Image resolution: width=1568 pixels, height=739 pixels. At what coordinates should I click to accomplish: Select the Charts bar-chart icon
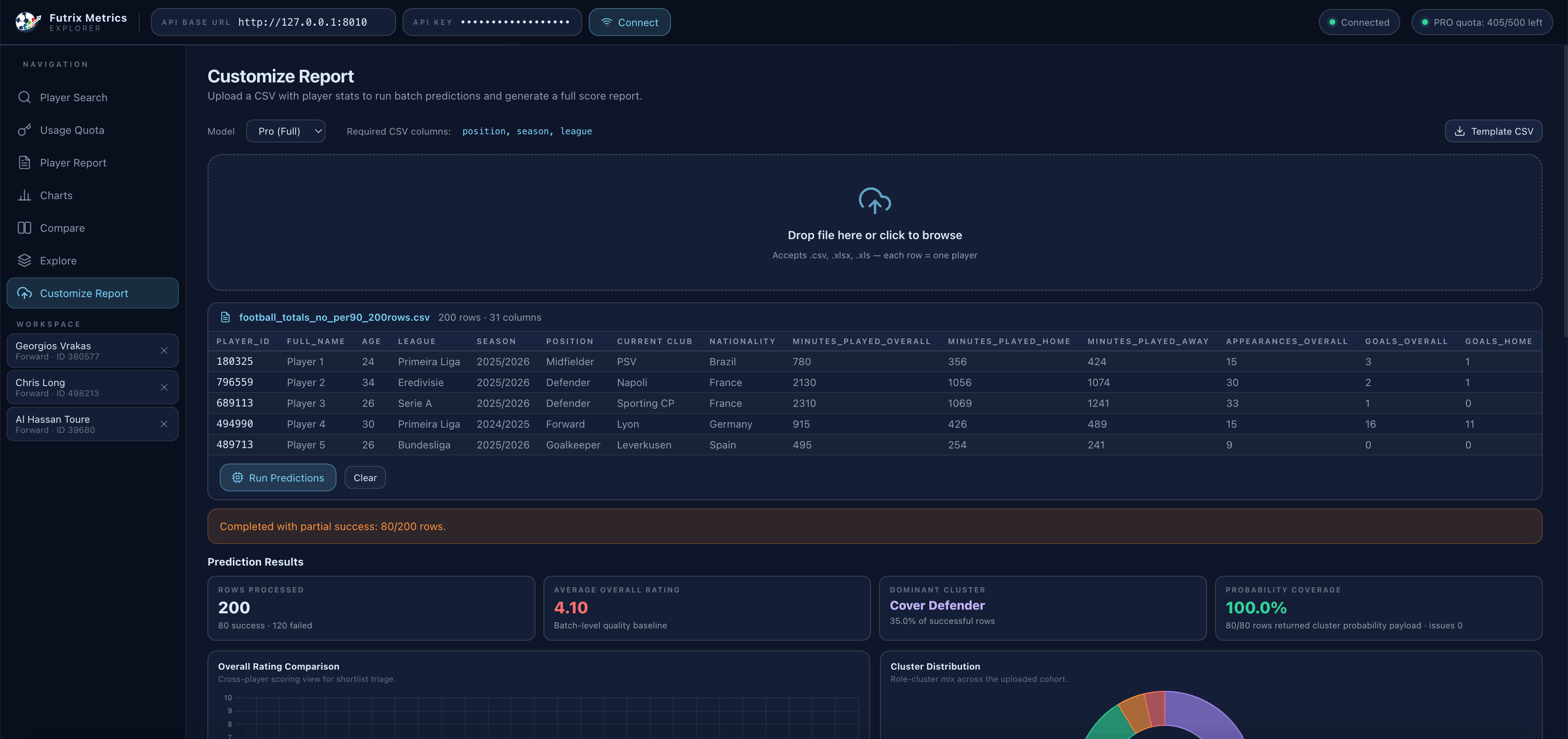(x=24, y=195)
